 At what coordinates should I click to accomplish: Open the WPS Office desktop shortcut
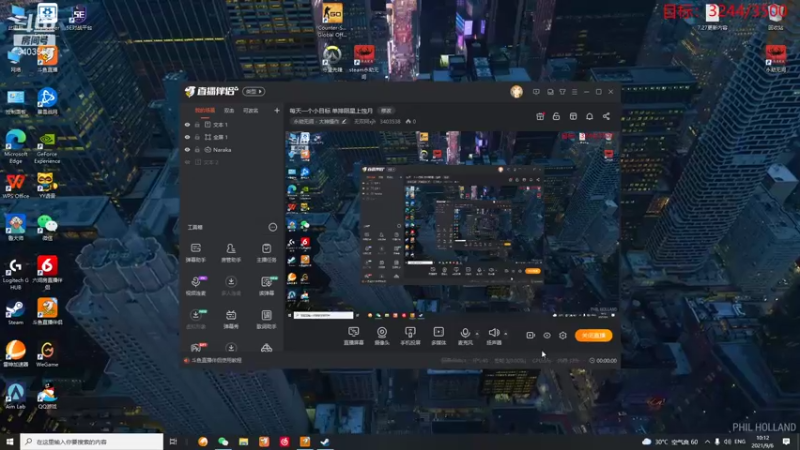(15, 185)
